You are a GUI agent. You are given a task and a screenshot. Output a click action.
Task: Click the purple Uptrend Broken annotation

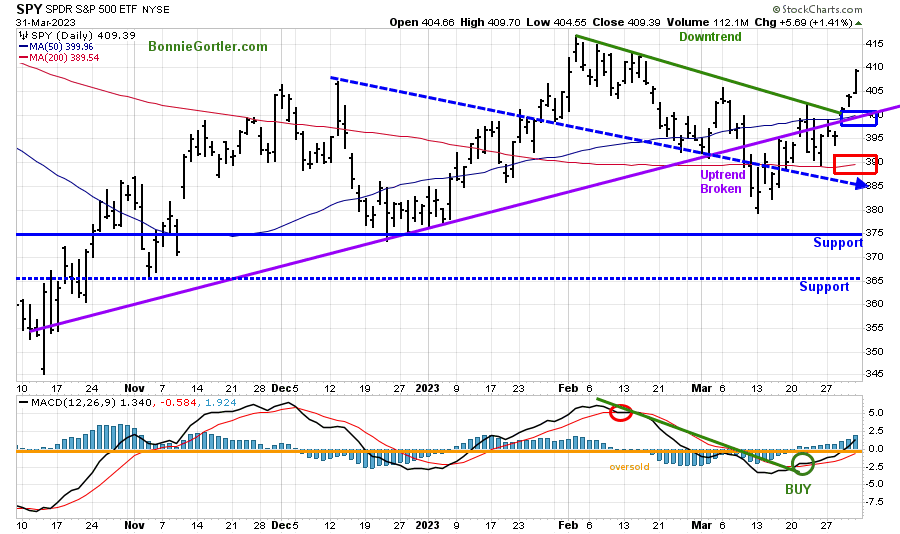coord(722,181)
